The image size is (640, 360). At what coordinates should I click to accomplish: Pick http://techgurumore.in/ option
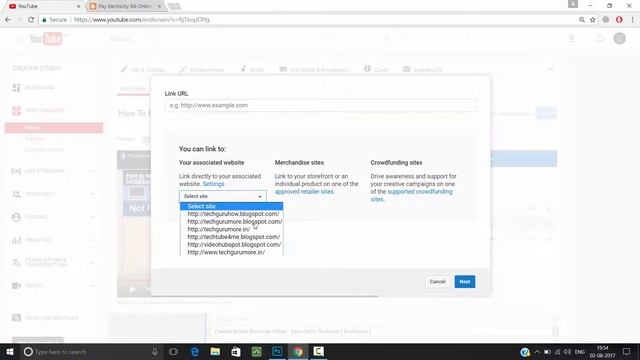219,229
